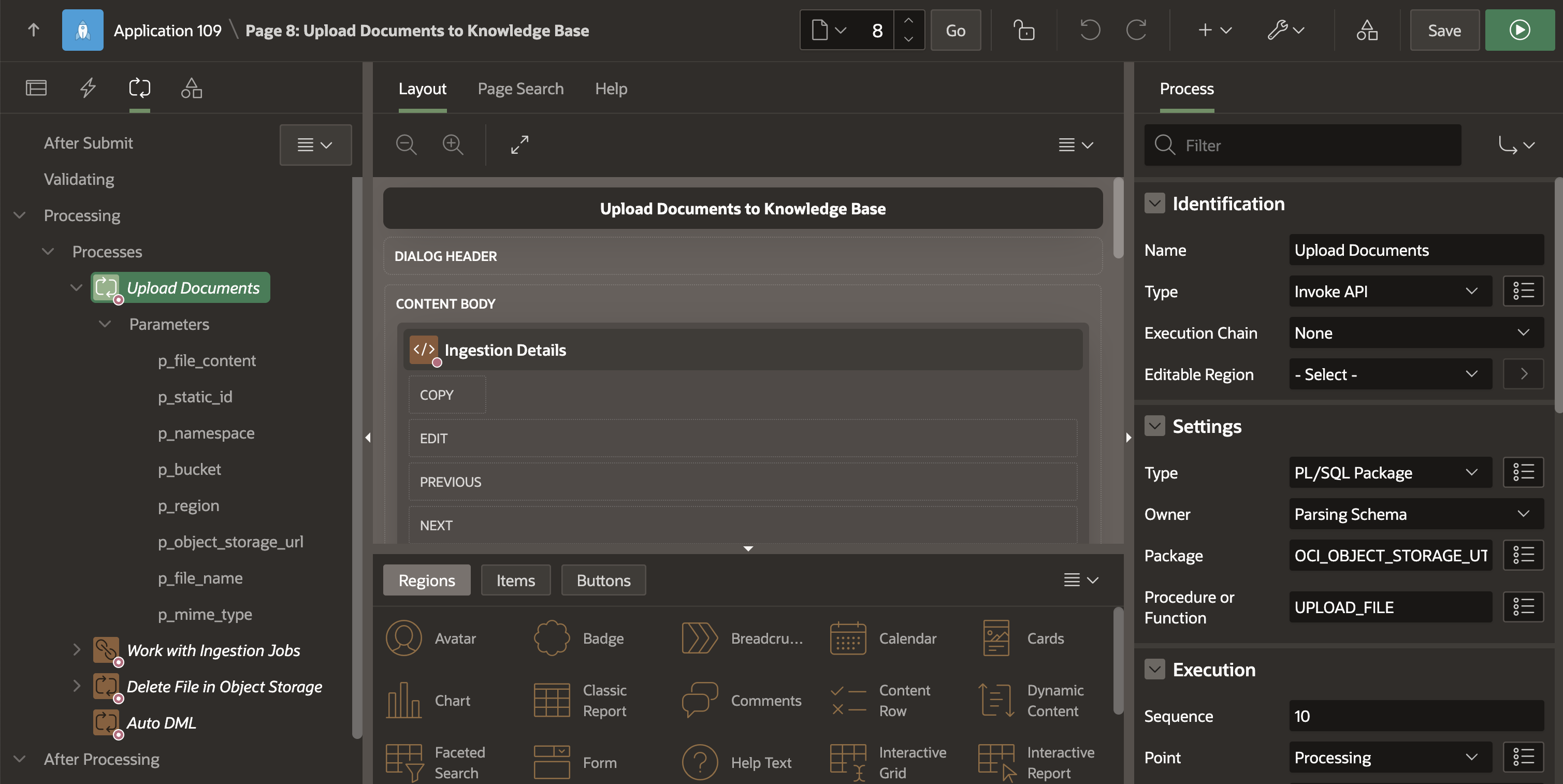Open the process Type dropdown showing Invoke API

click(x=1390, y=291)
